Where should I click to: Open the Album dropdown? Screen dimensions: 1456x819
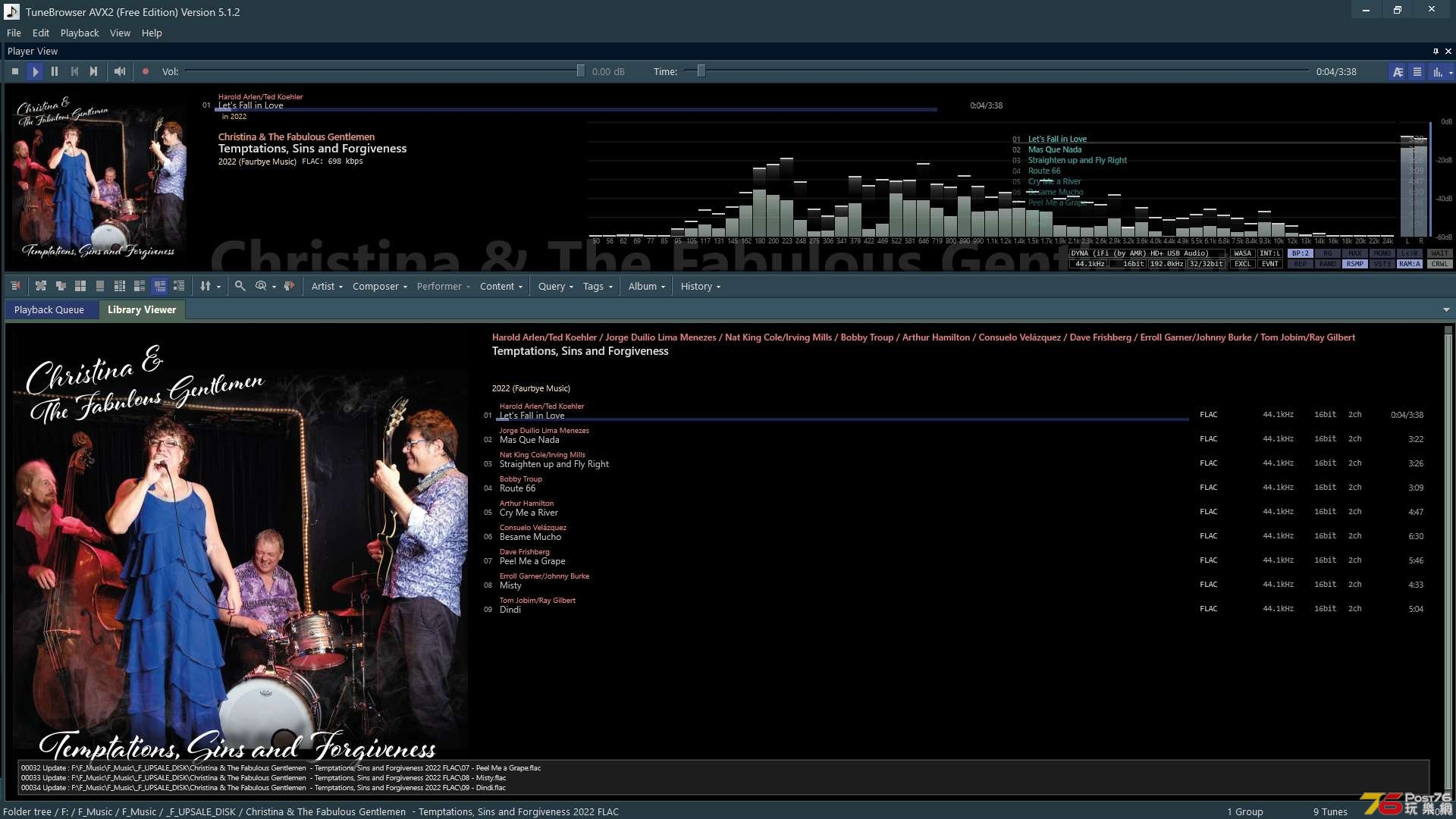click(646, 286)
